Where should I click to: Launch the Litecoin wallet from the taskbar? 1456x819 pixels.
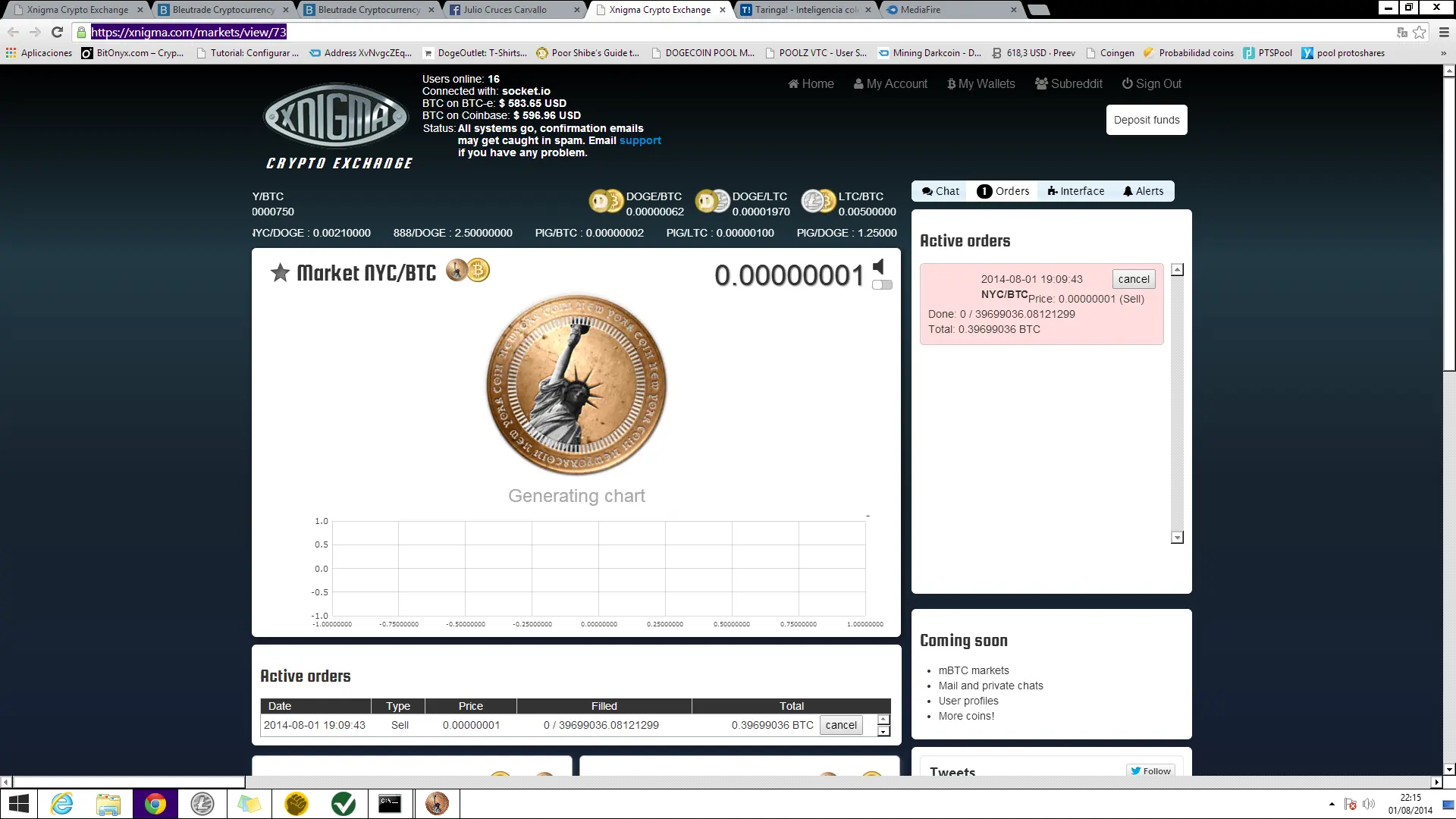click(202, 803)
